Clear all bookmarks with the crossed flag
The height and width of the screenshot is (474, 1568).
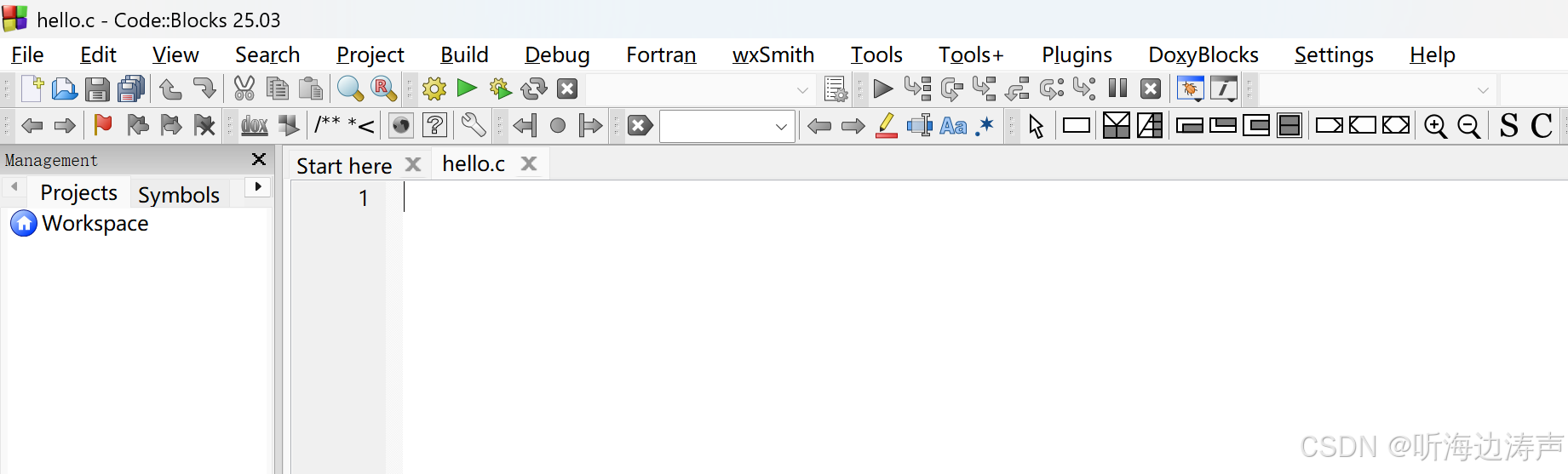click(x=204, y=125)
